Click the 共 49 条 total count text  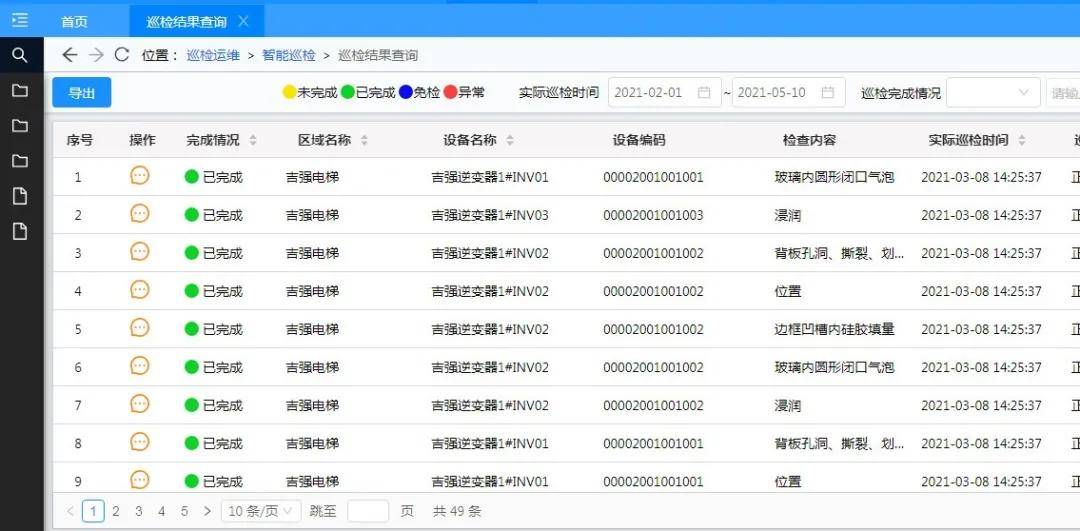coord(457,511)
